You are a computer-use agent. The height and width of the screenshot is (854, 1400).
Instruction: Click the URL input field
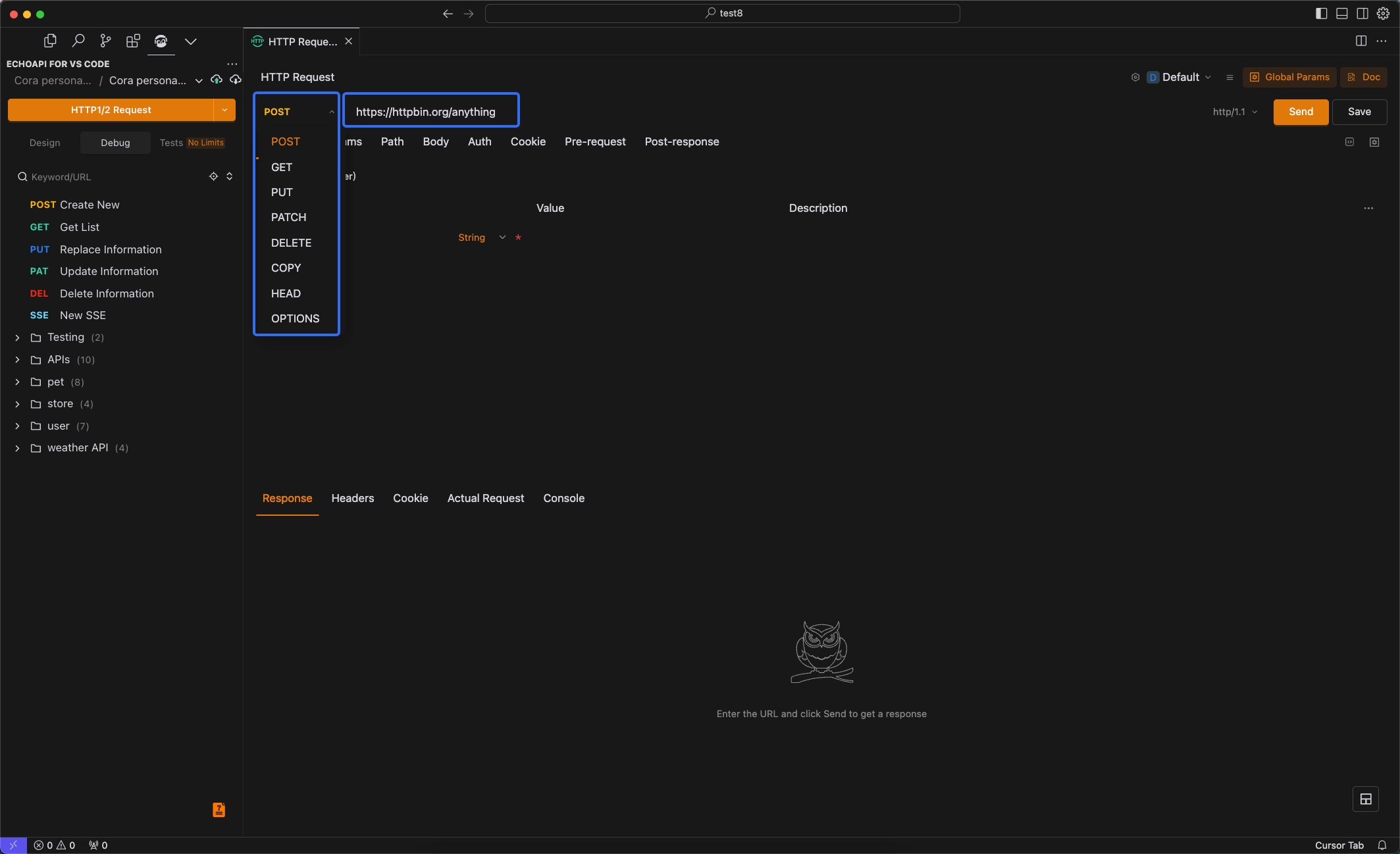click(431, 111)
